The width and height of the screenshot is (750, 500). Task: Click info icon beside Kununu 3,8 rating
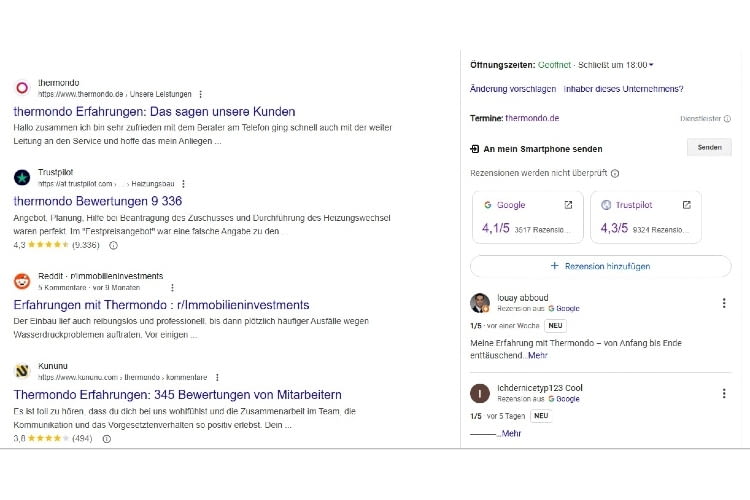[107, 439]
